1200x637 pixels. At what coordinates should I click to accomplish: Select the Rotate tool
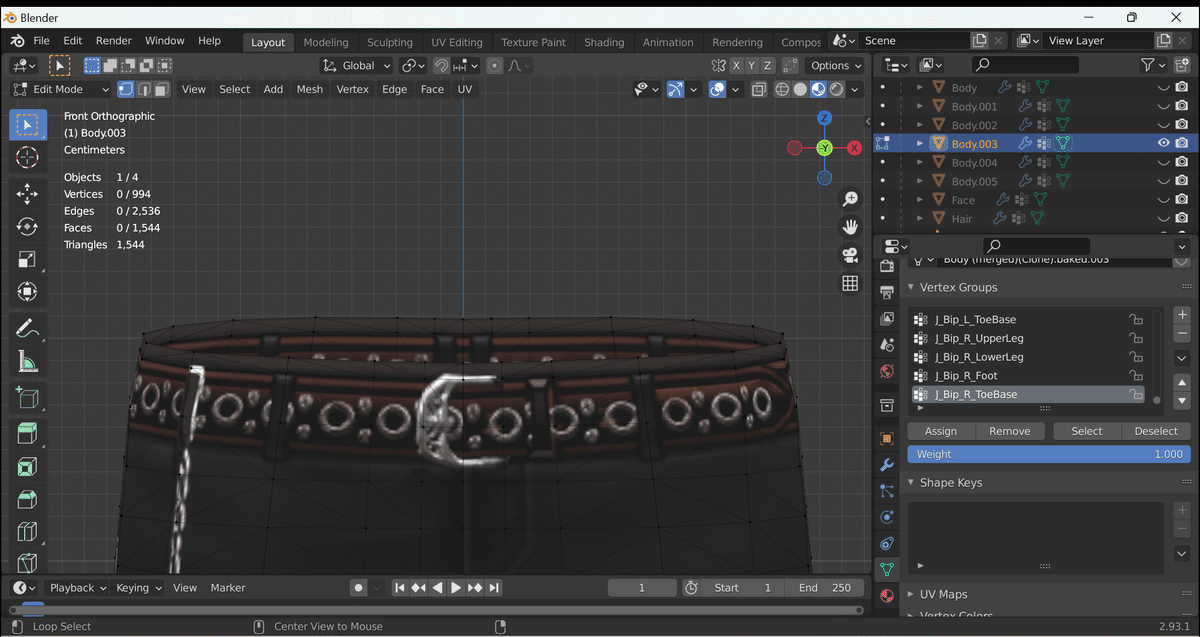pyautogui.click(x=27, y=227)
